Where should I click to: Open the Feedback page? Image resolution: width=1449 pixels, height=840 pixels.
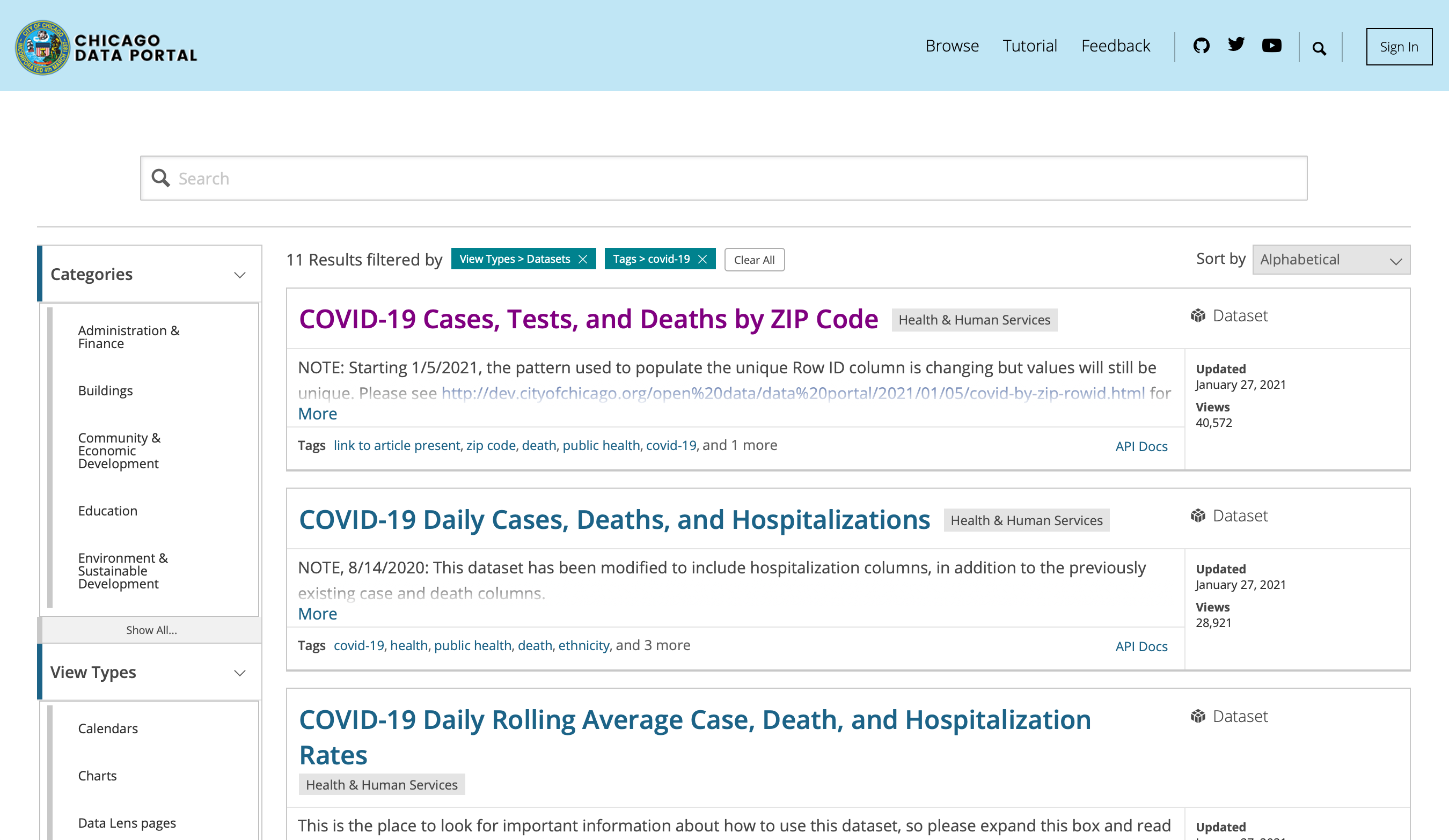(1116, 46)
